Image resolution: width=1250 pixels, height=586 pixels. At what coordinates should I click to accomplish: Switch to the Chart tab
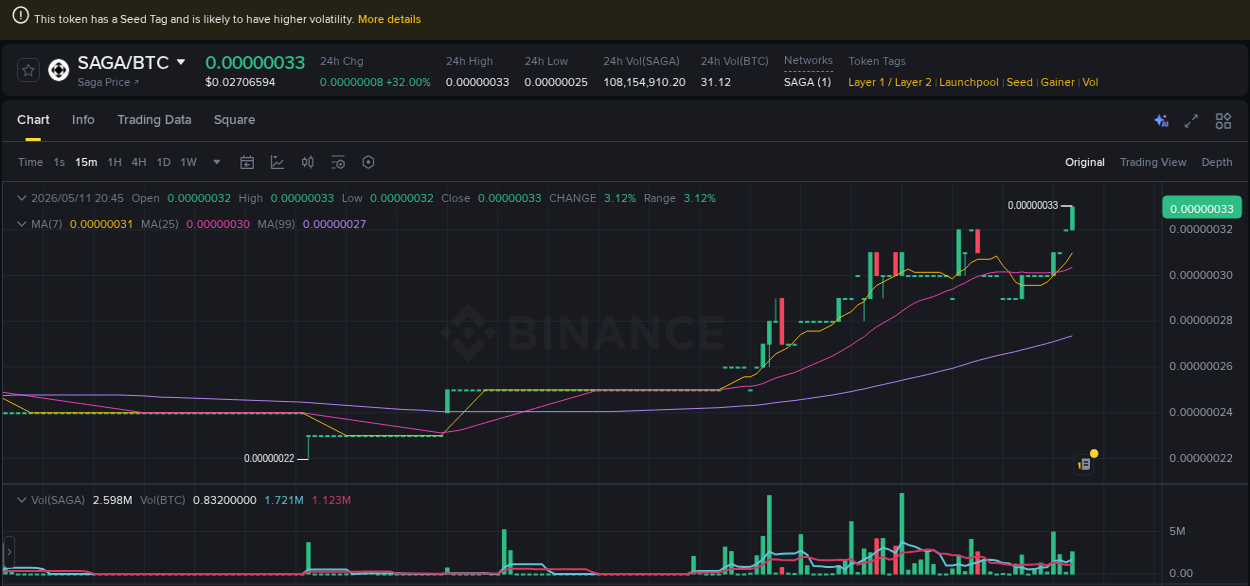[x=33, y=120]
